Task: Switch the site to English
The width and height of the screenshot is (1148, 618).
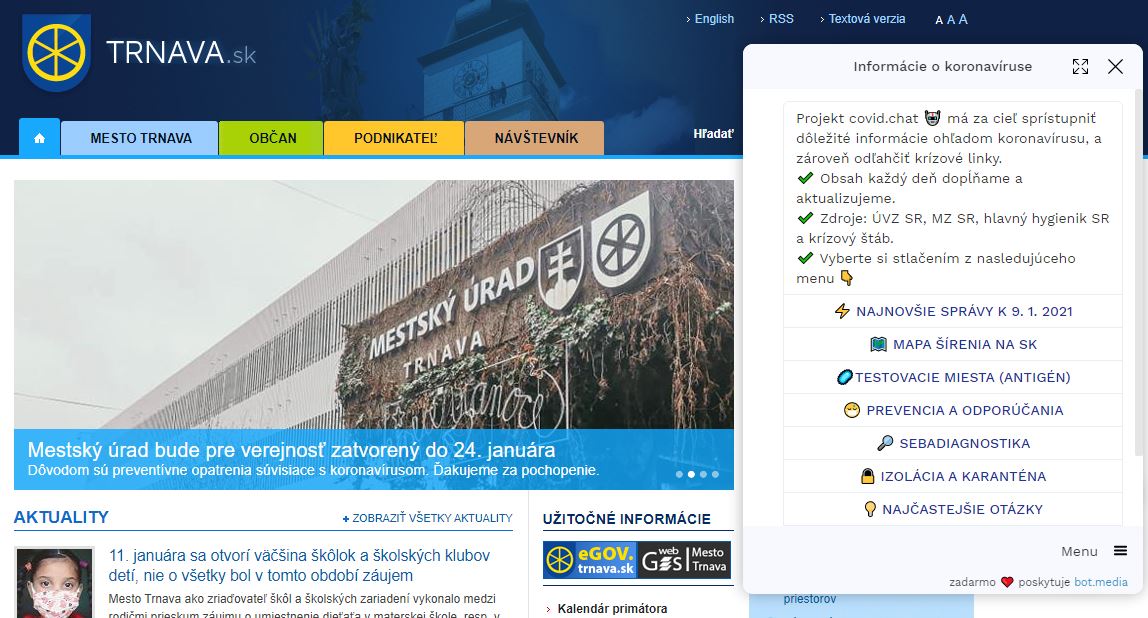Action: [x=714, y=19]
